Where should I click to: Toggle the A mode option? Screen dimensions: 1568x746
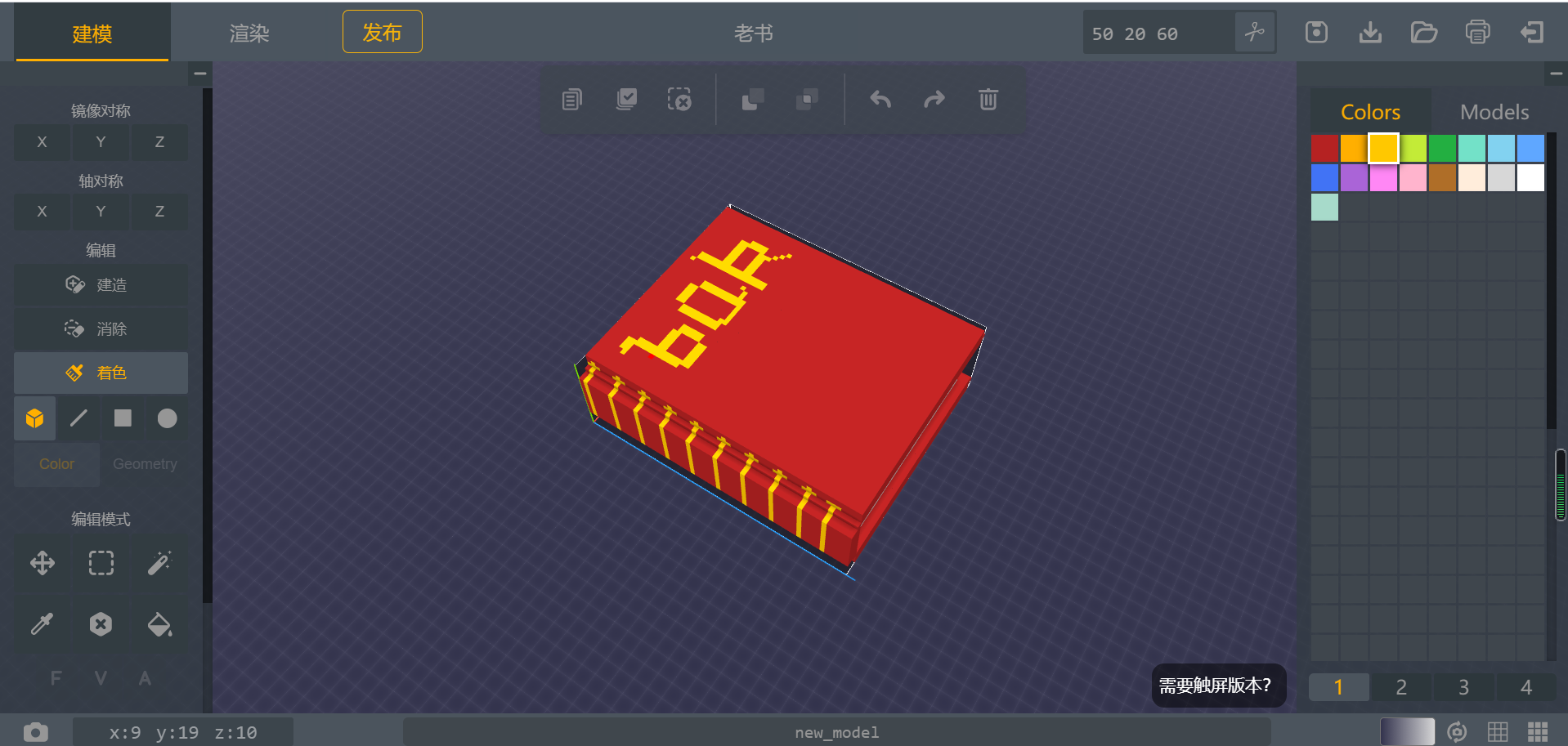point(145,678)
